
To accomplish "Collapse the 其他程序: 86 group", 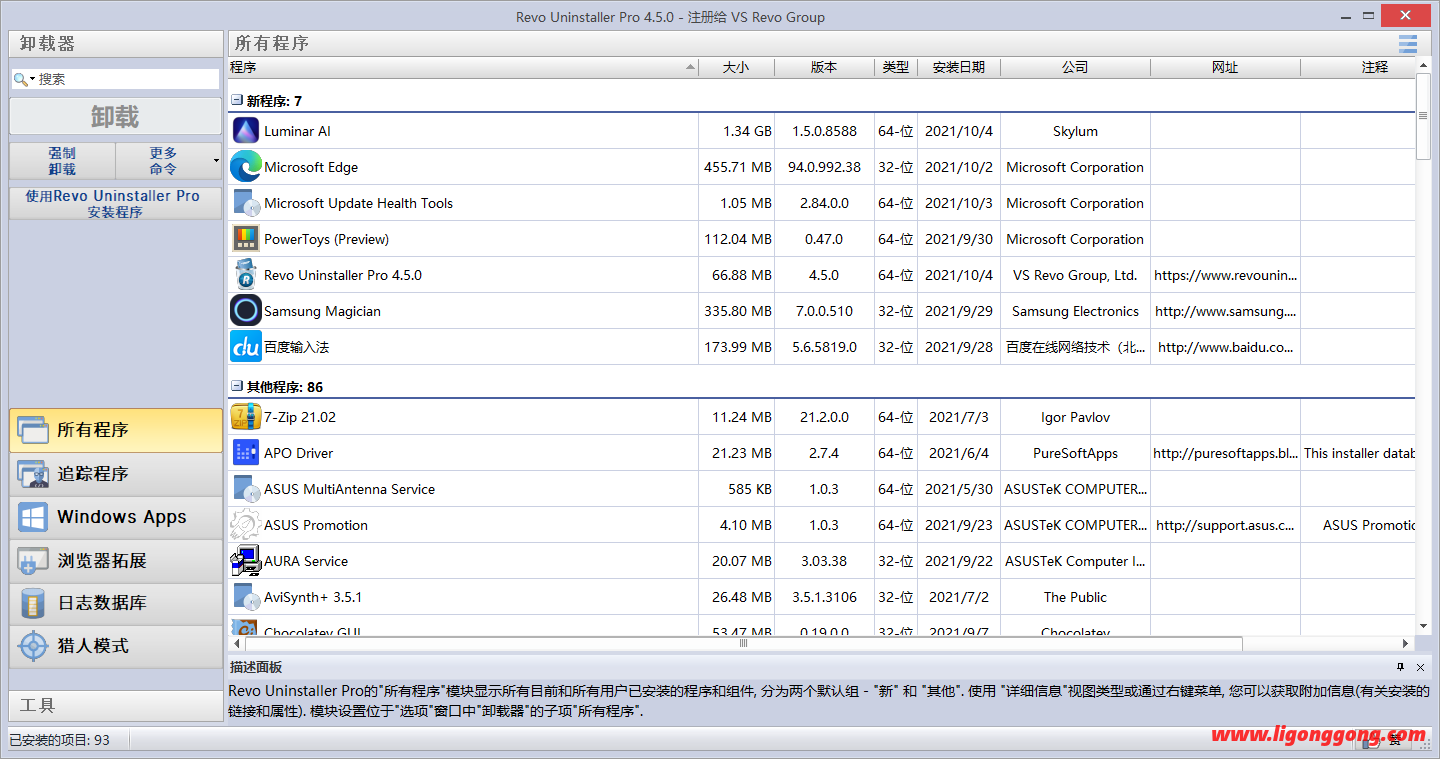I will click(237, 386).
